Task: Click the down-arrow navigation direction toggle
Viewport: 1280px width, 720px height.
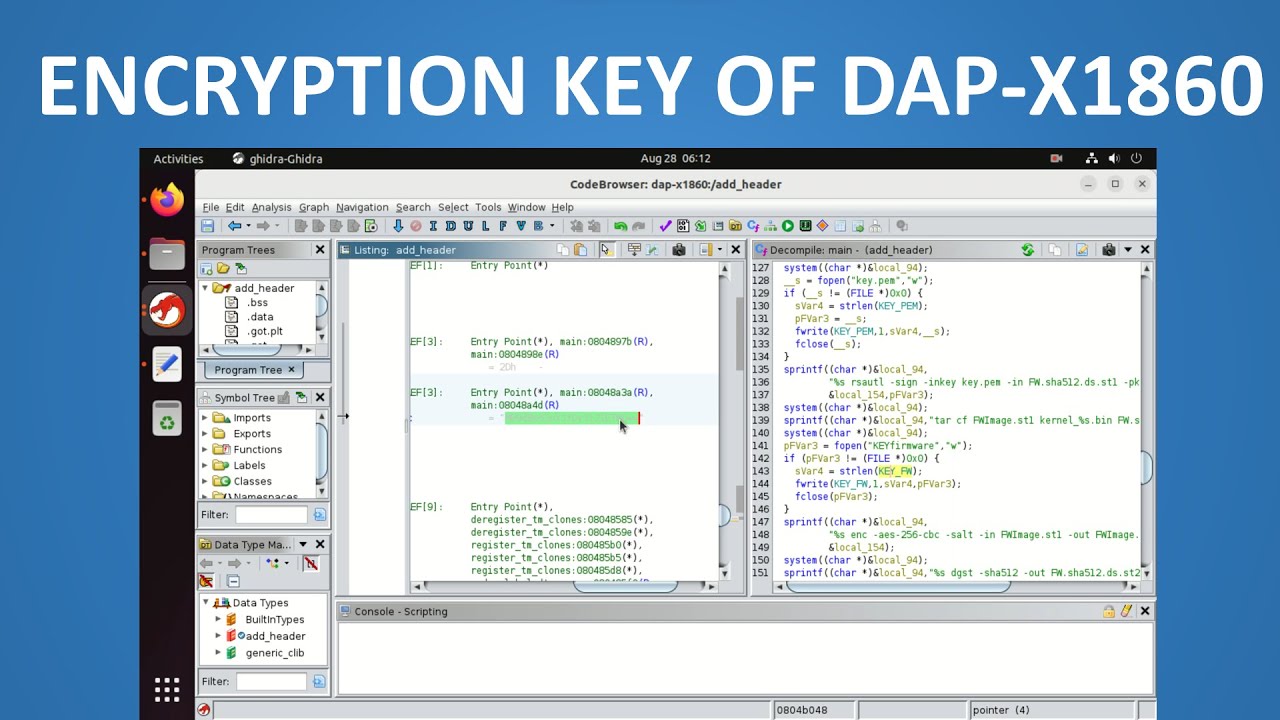Action: (398, 226)
